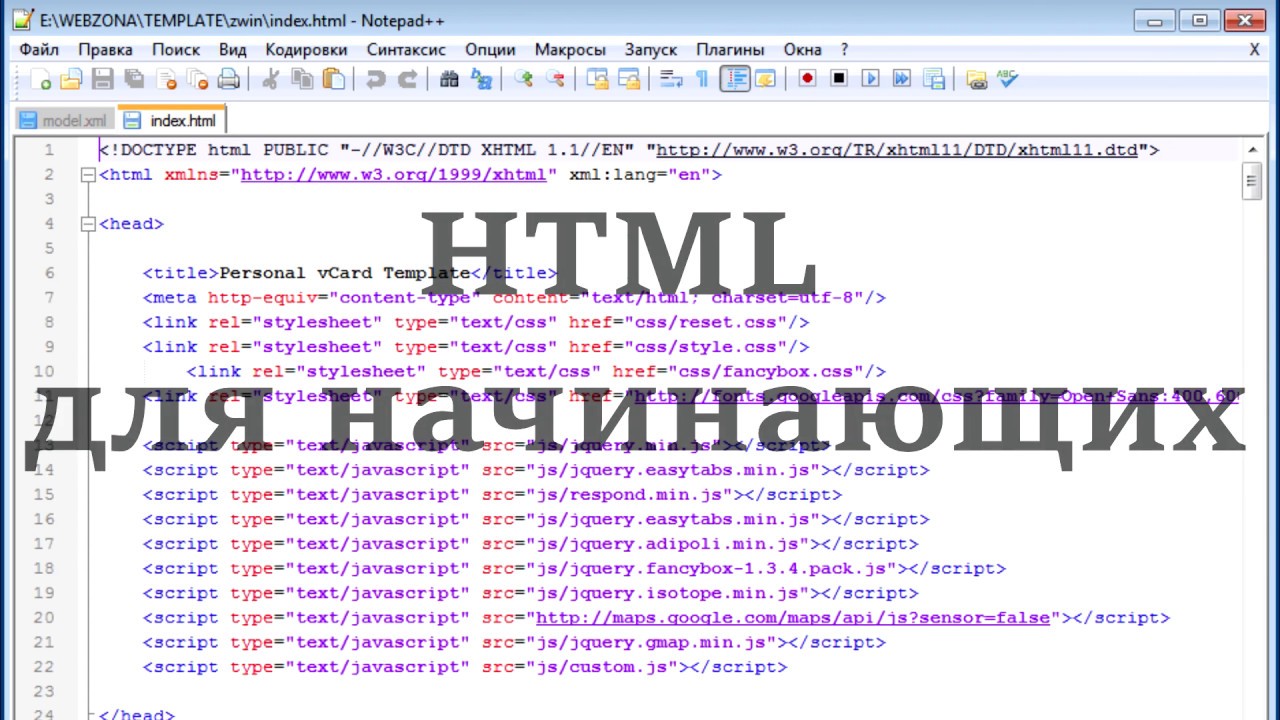Click the Stop Recording square icon
The width and height of the screenshot is (1280, 720).
839,79
